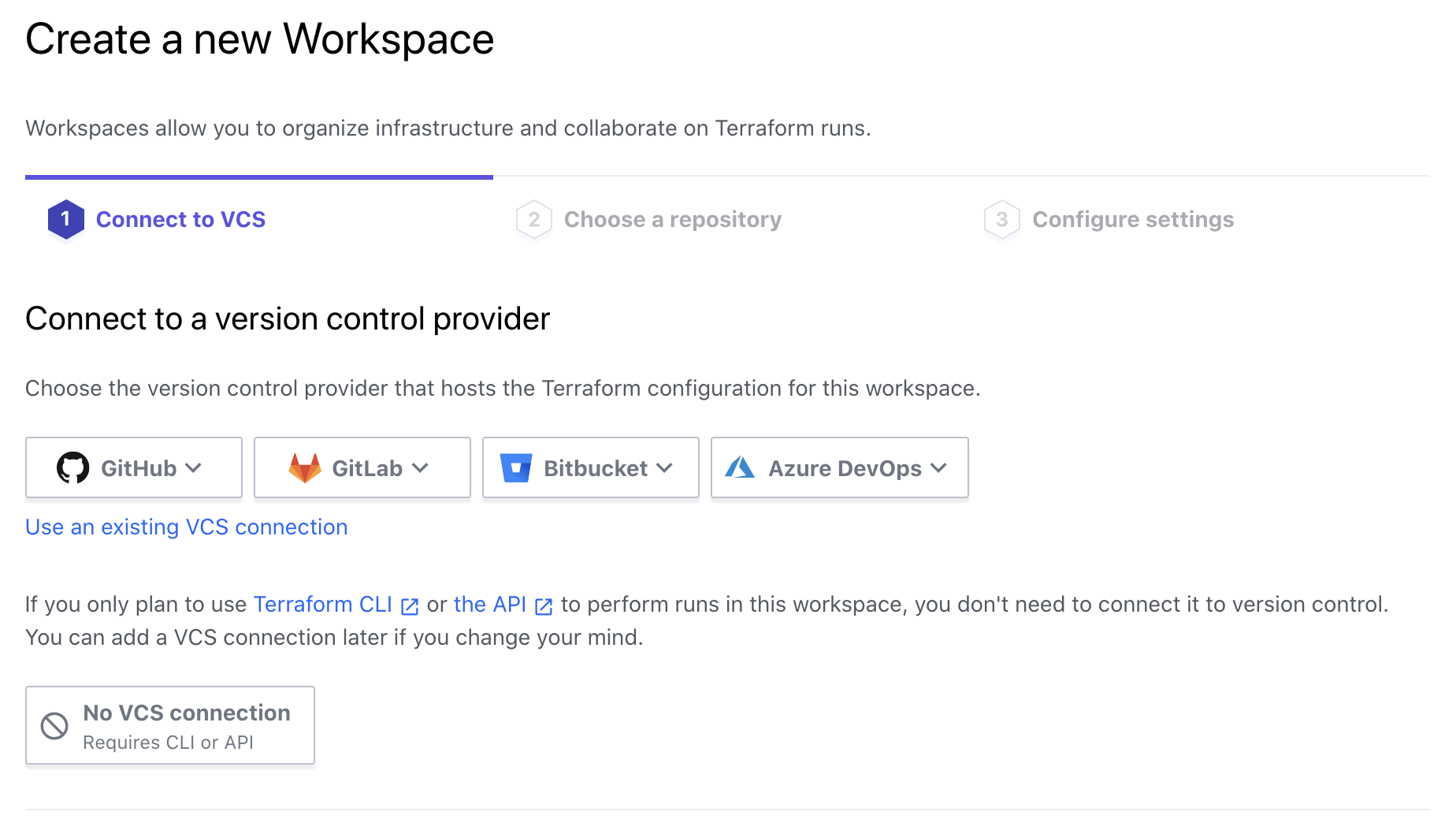This screenshot has height=834, width=1456.
Task: Click the step 3 hexagon badge
Action: point(1002,219)
